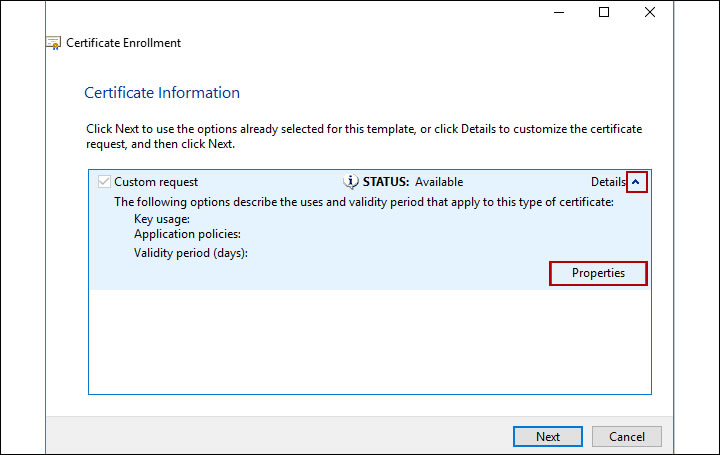Cancel the certificate enrollment
This screenshot has width=720, height=455.
click(626, 436)
